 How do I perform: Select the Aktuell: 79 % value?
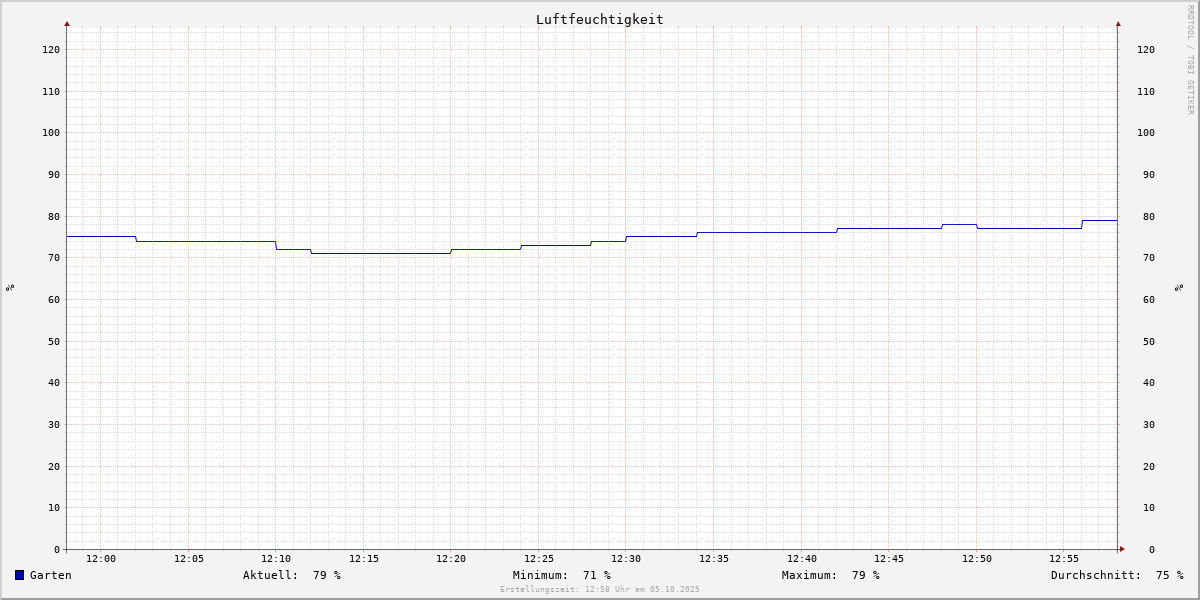click(x=292, y=575)
